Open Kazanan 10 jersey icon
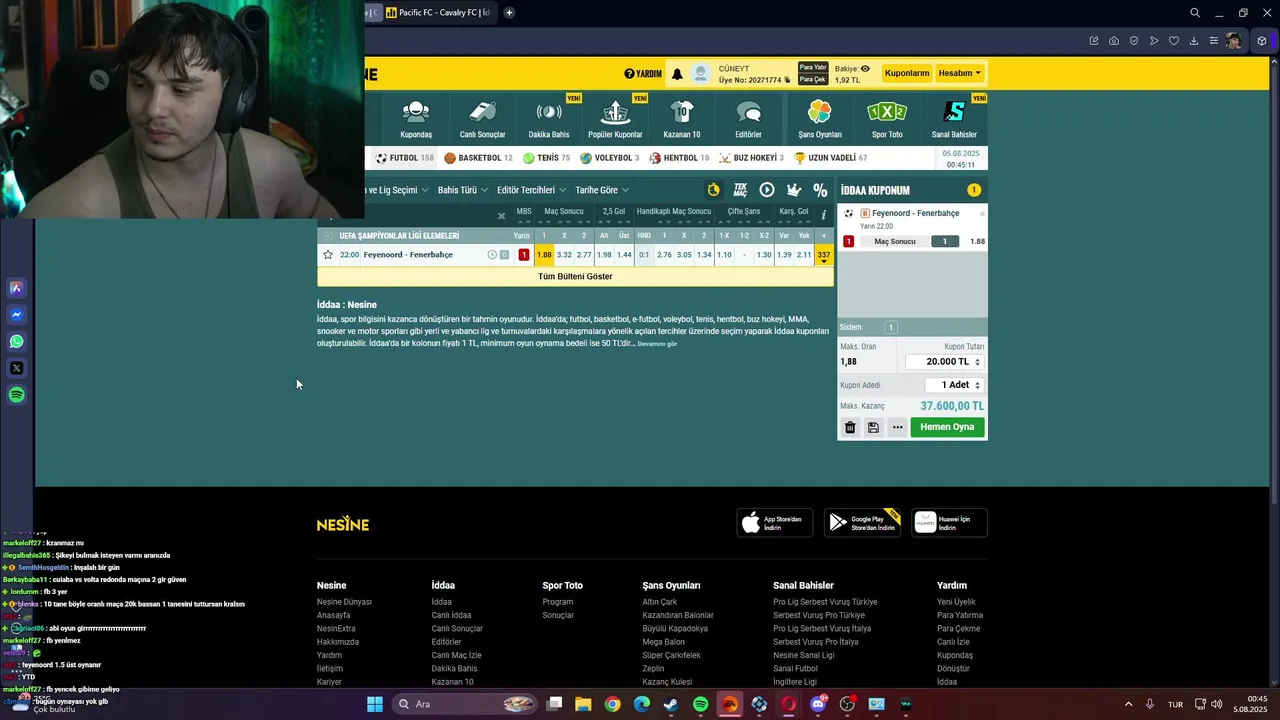This screenshot has height=720, width=1280. click(682, 111)
